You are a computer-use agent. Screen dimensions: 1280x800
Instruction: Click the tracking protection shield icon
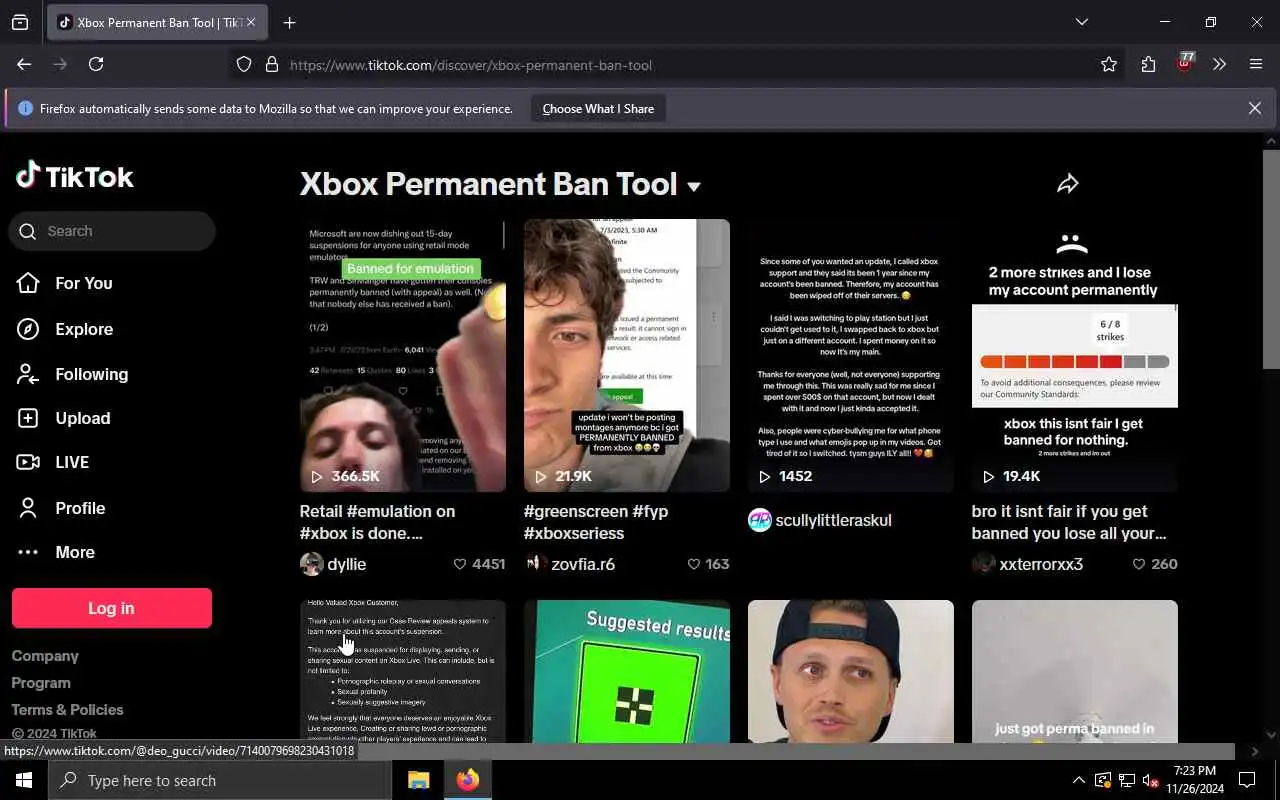tap(244, 65)
